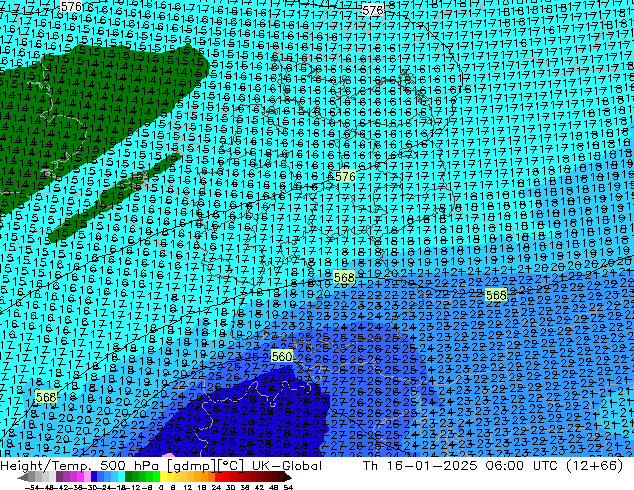Click the '0' legend tick value
Image resolution: width=634 pixels, height=490 pixels.
point(161,488)
